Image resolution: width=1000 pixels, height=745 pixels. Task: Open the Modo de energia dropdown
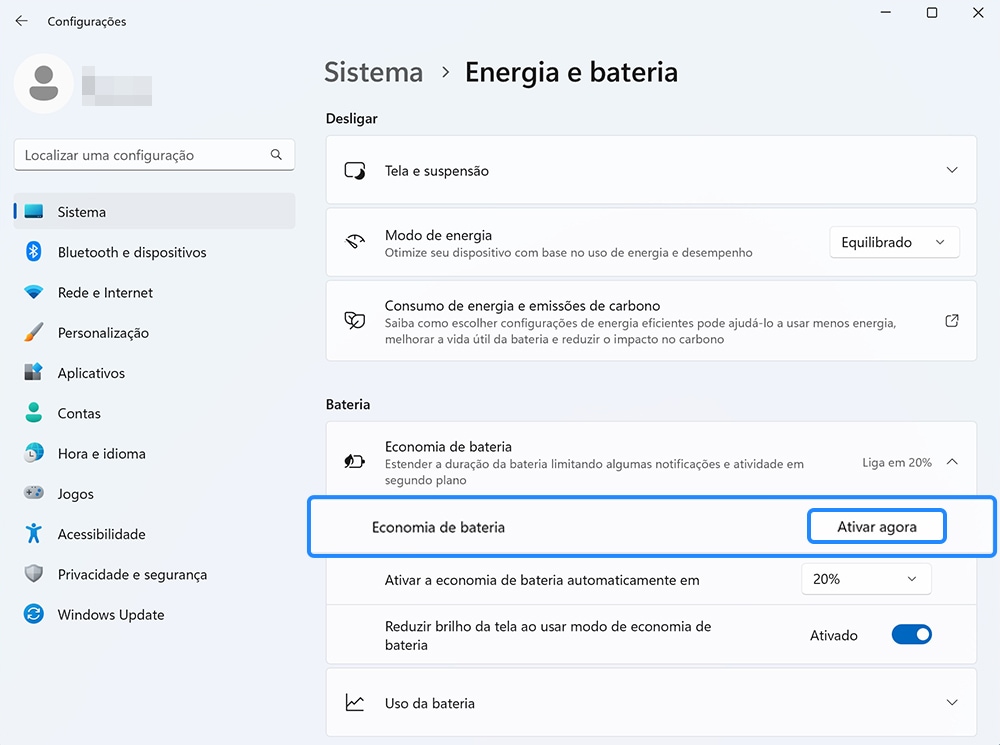tap(893, 242)
